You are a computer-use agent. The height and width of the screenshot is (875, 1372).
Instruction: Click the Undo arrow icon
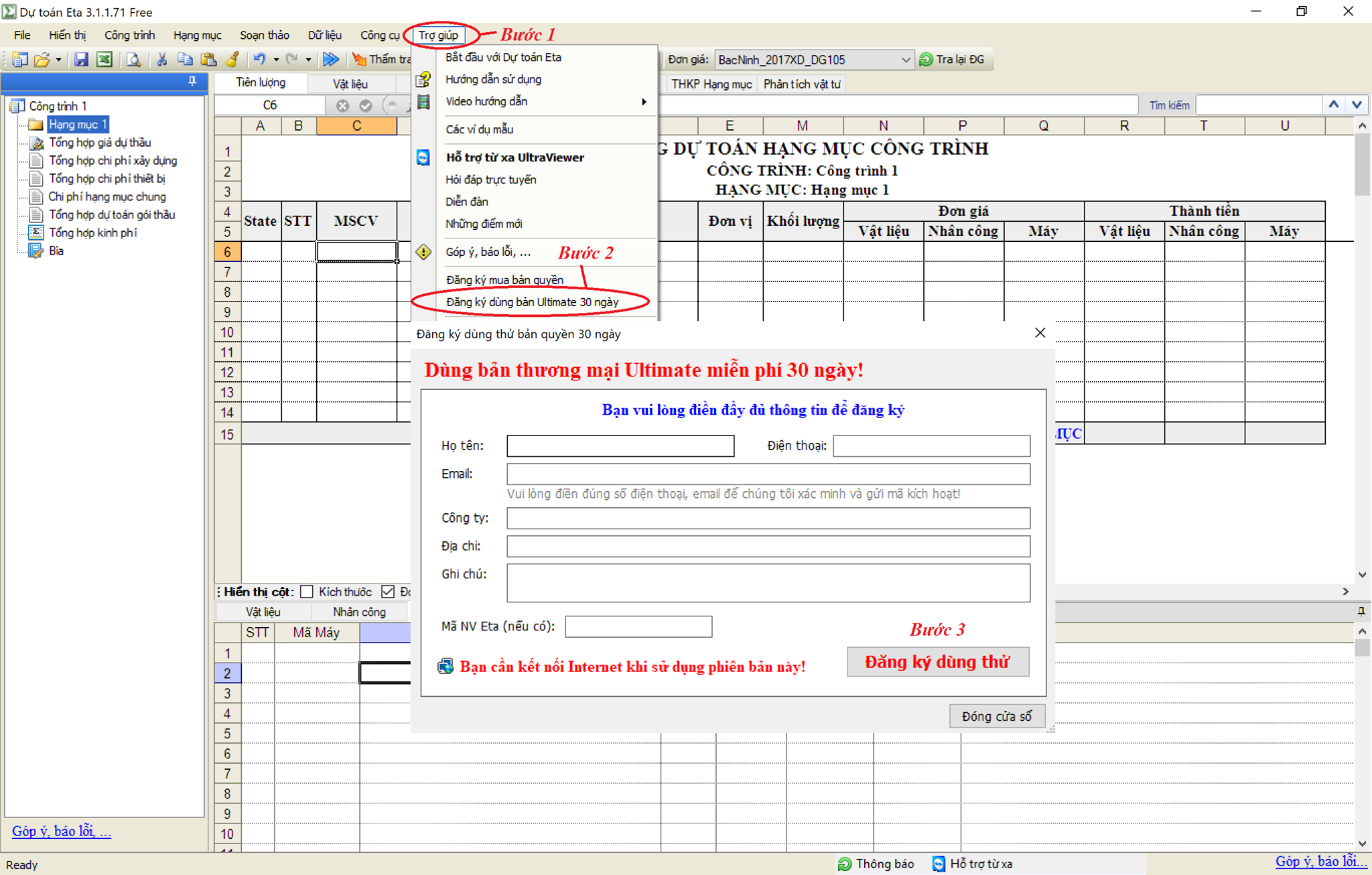pyautogui.click(x=259, y=60)
